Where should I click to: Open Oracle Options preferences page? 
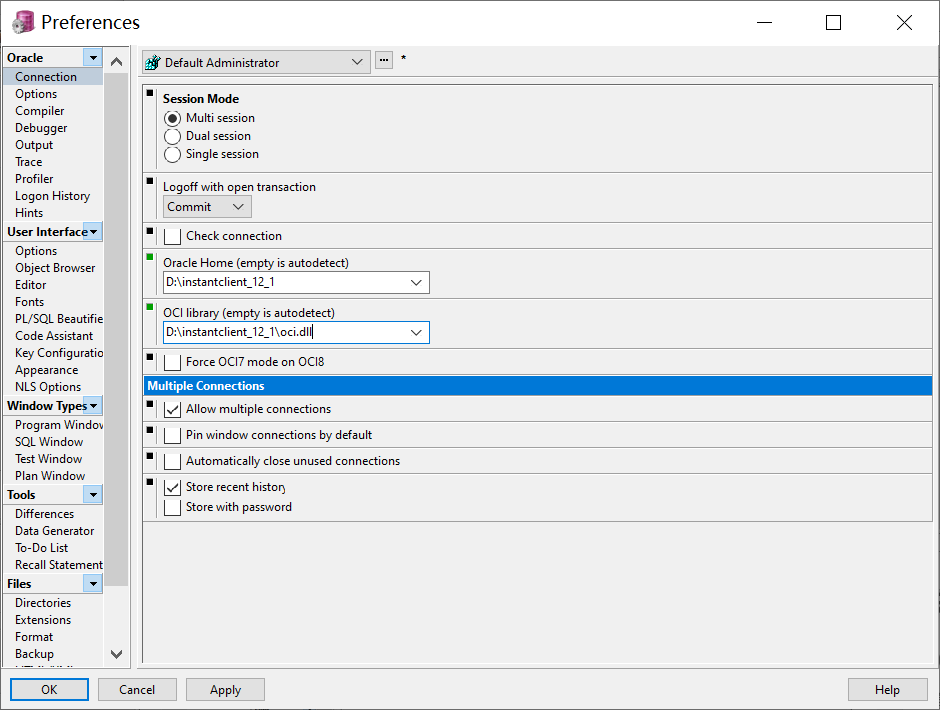pos(36,94)
